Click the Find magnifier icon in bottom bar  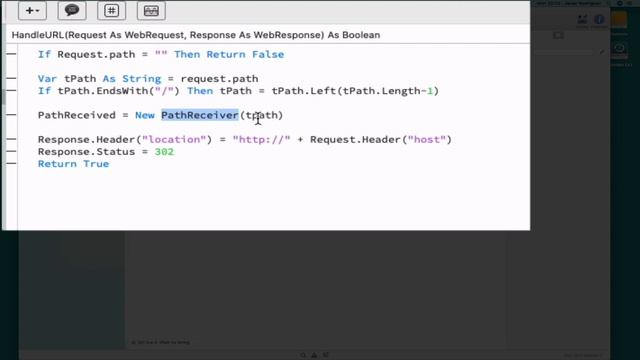303,356
